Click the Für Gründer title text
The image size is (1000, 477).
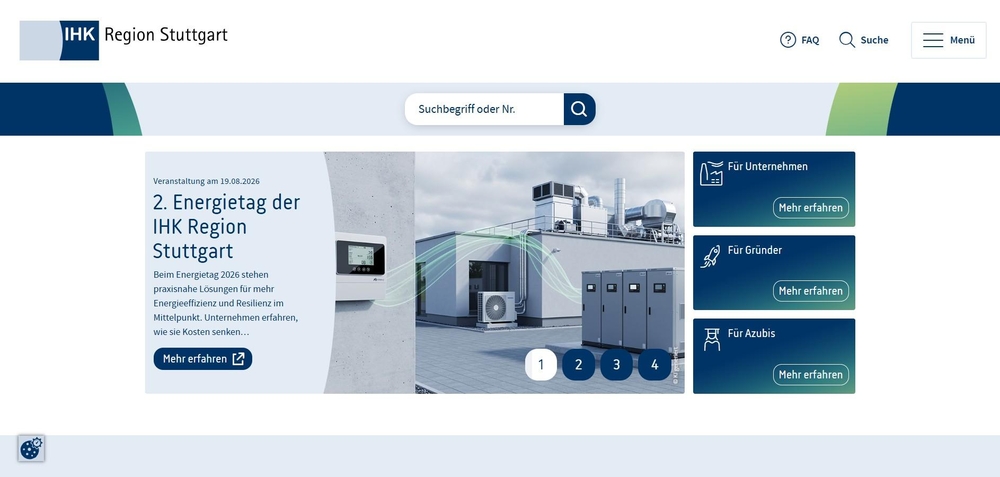[x=754, y=250]
